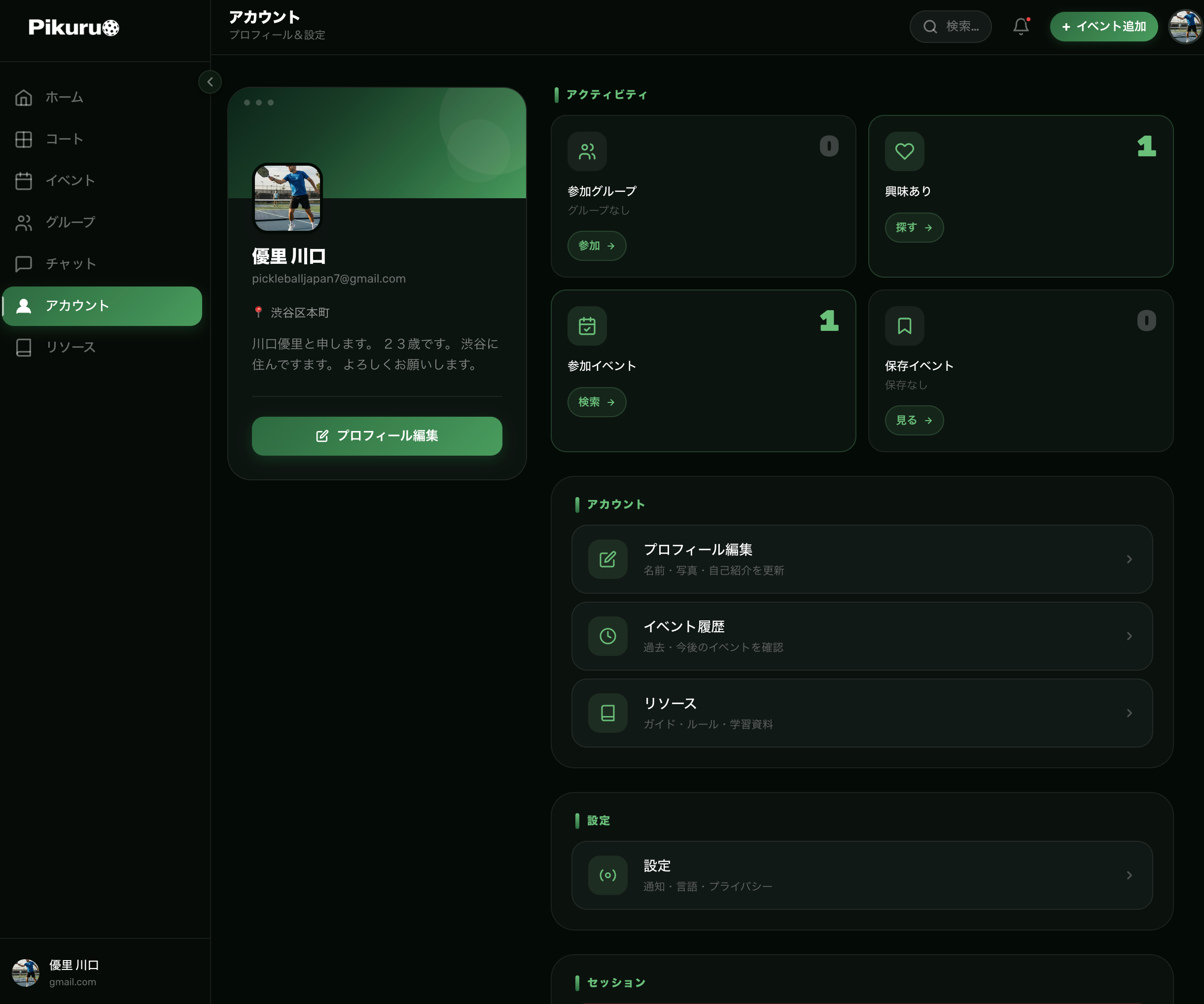Open グループ in the sidebar

click(102, 222)
